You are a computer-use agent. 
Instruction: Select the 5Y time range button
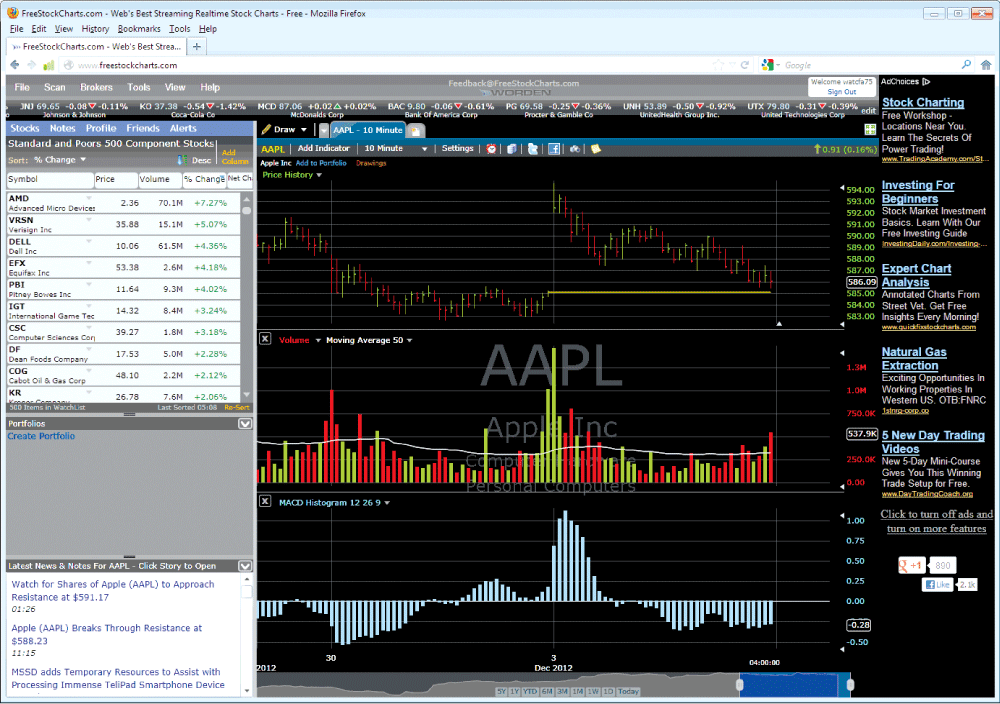click(501, 691)
